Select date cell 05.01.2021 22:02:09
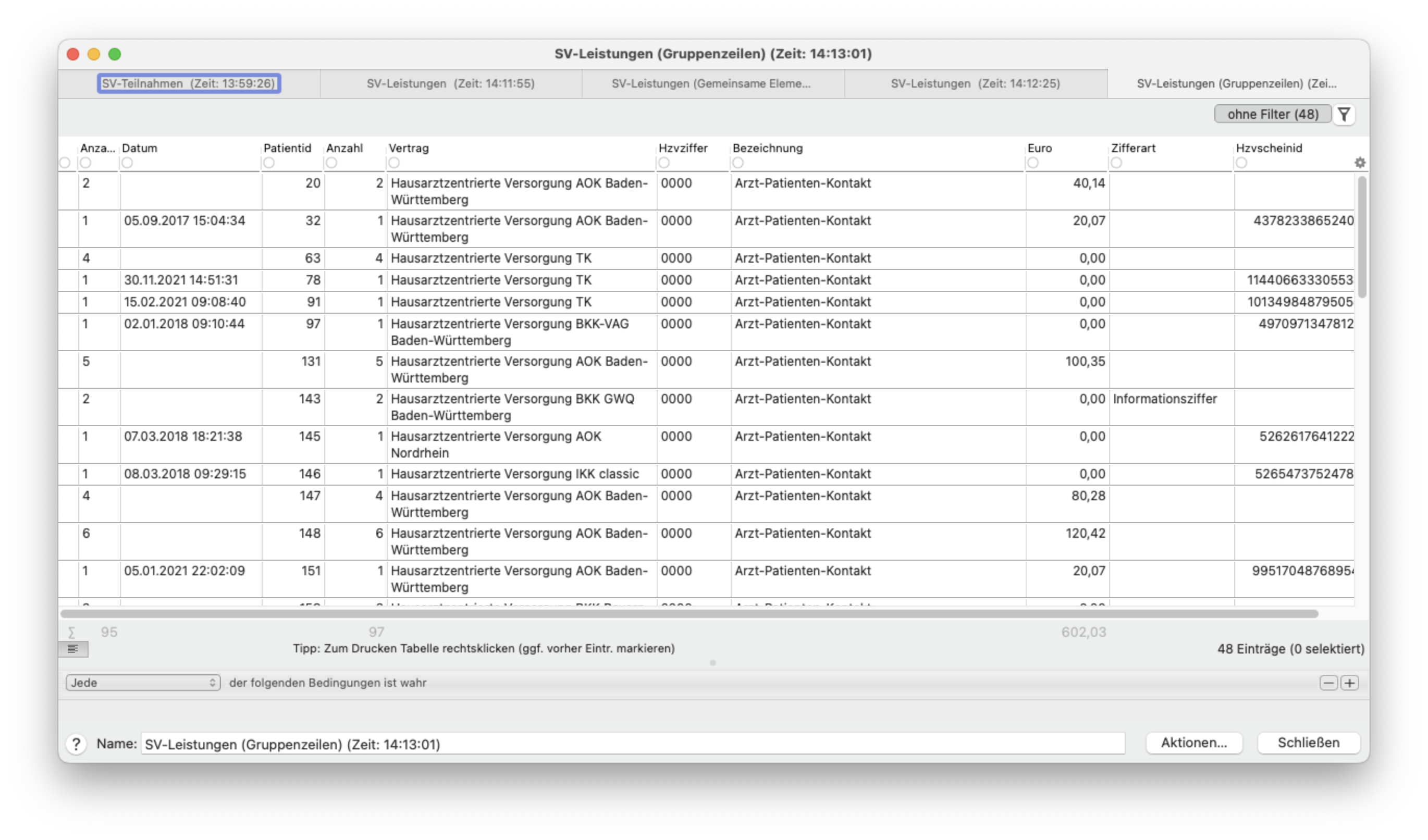Screen dimensions: 1428x840 coord(184,571)
